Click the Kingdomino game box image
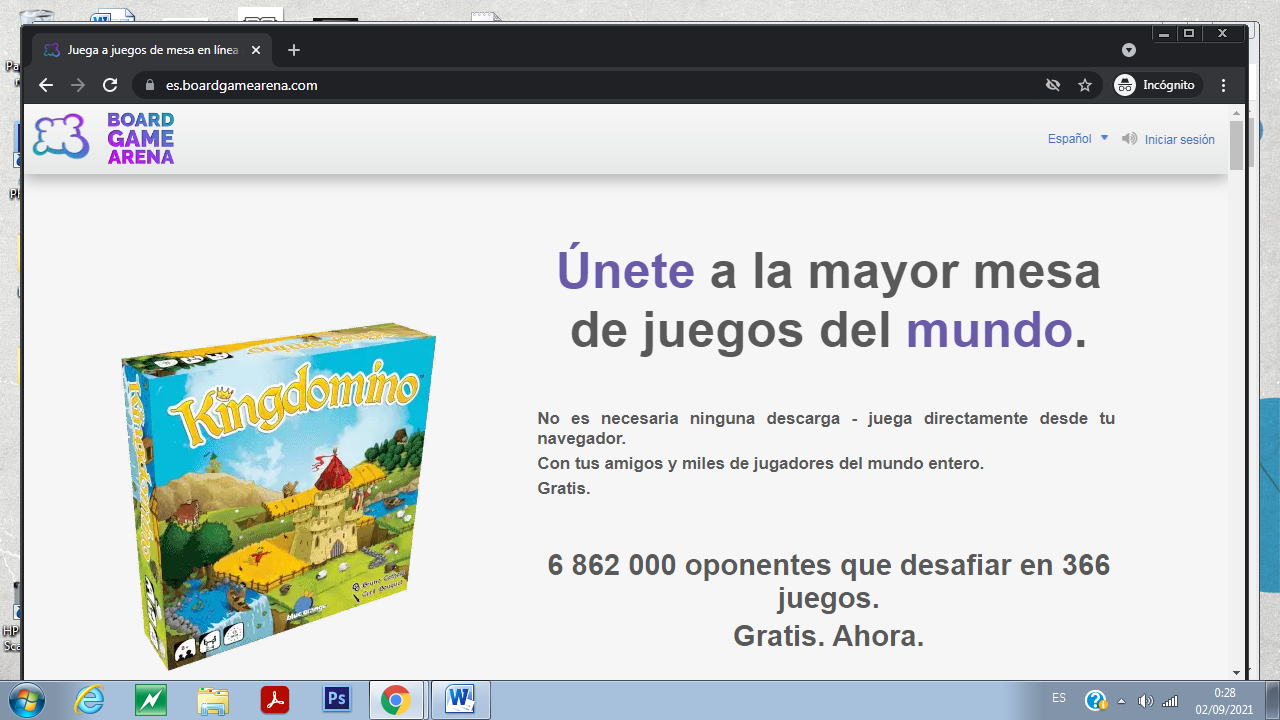The image size is (1280, 720). tap(278, 497)
